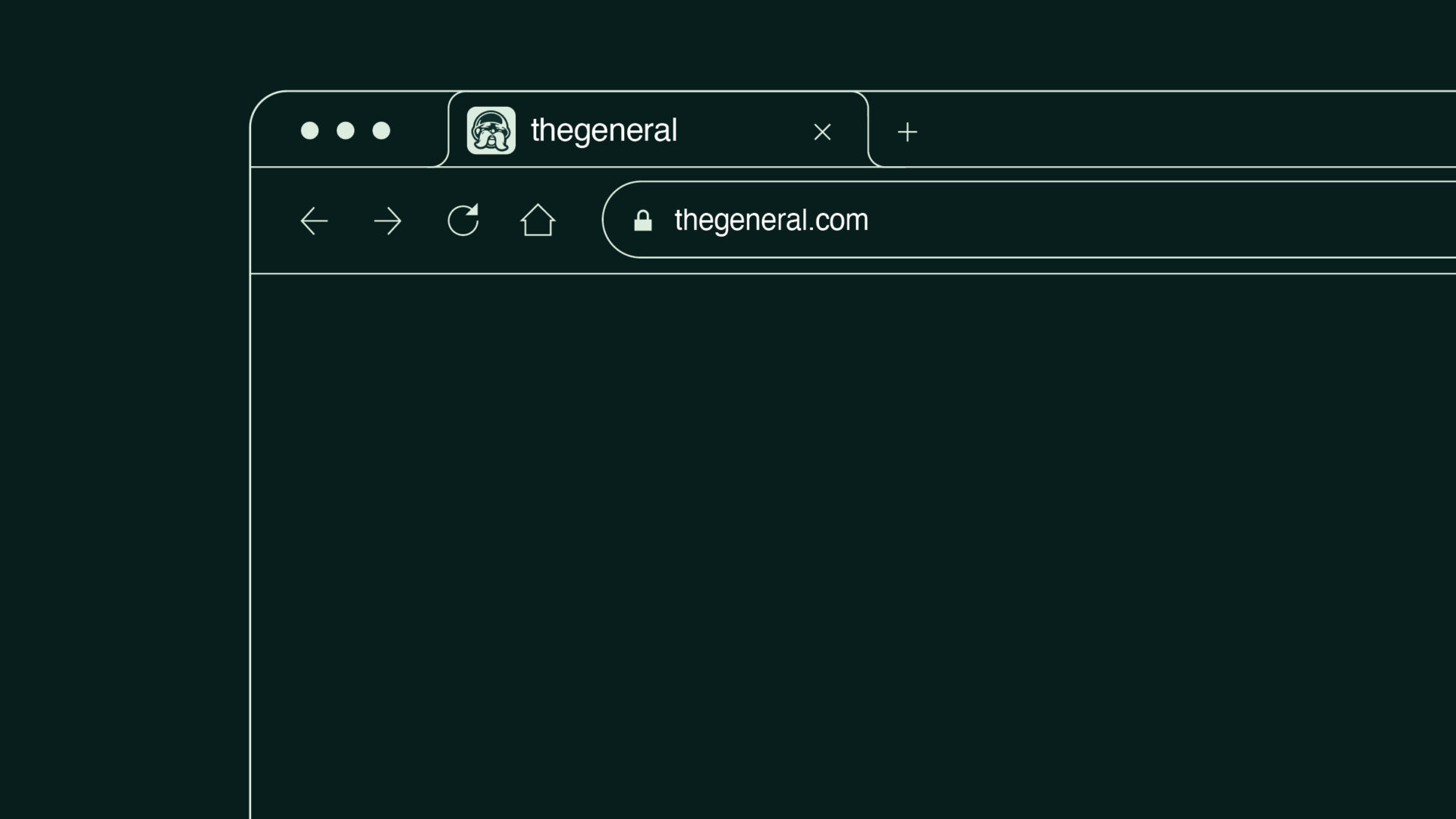The width and height of the screenshot is (1456, 819).
Task: Open a new tab with the plus icon
Action: tap(907, 132)
